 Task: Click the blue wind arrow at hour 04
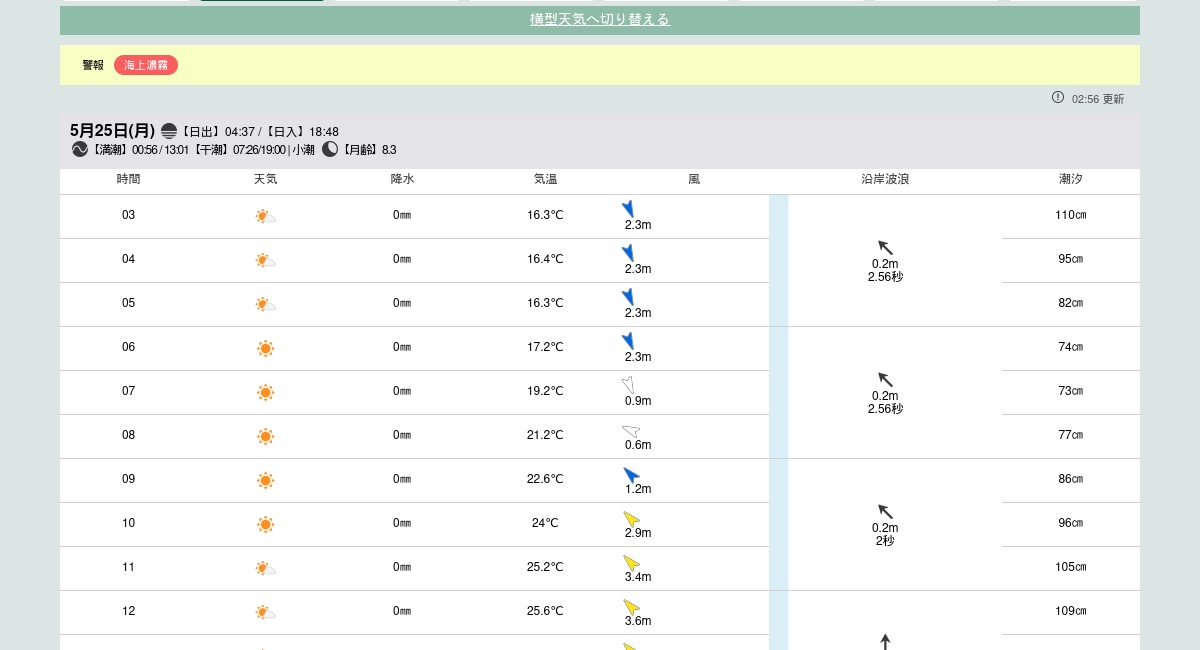coord(628,252)
